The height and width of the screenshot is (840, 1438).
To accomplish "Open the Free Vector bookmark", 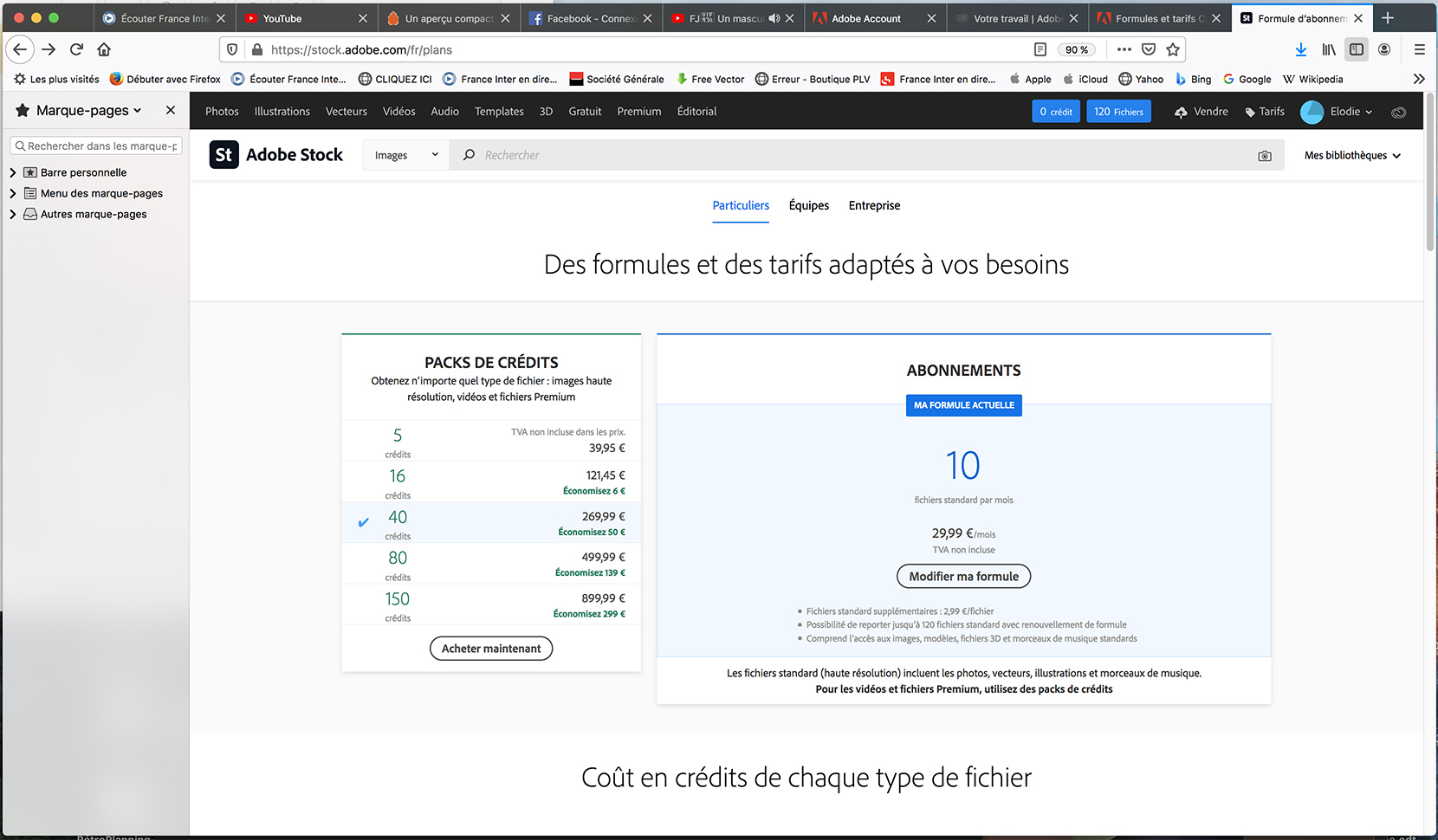I will (710, 79).
